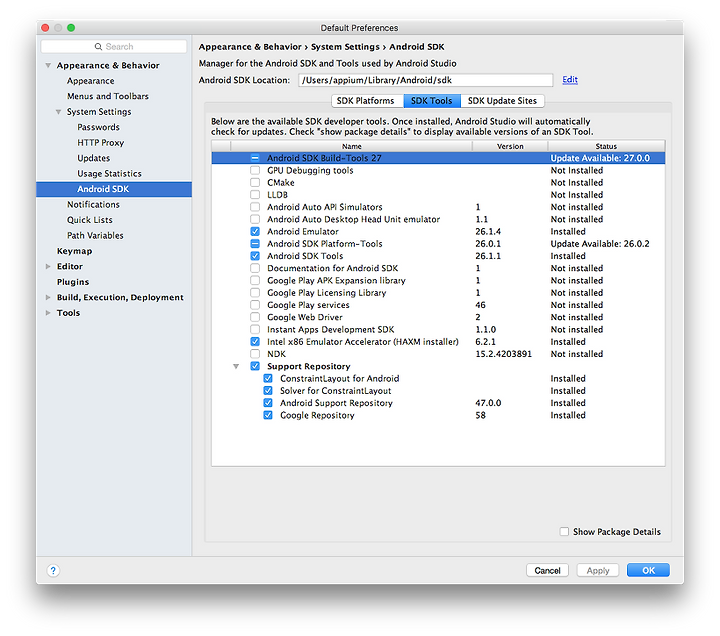Click the Android SDK Location path field
The width and height of the screenshot is (720, 636).
point(426,80)
